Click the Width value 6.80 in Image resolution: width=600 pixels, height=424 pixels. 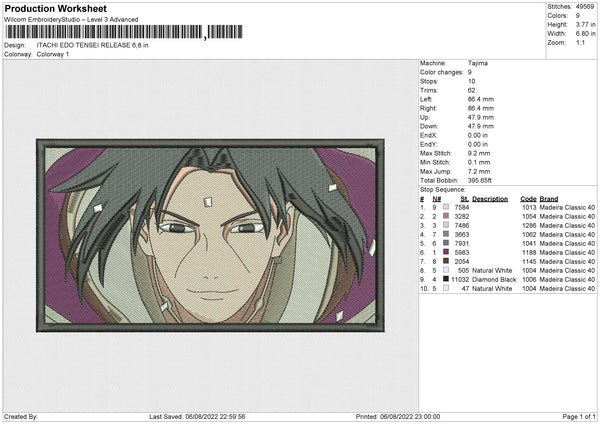[585, 34]
